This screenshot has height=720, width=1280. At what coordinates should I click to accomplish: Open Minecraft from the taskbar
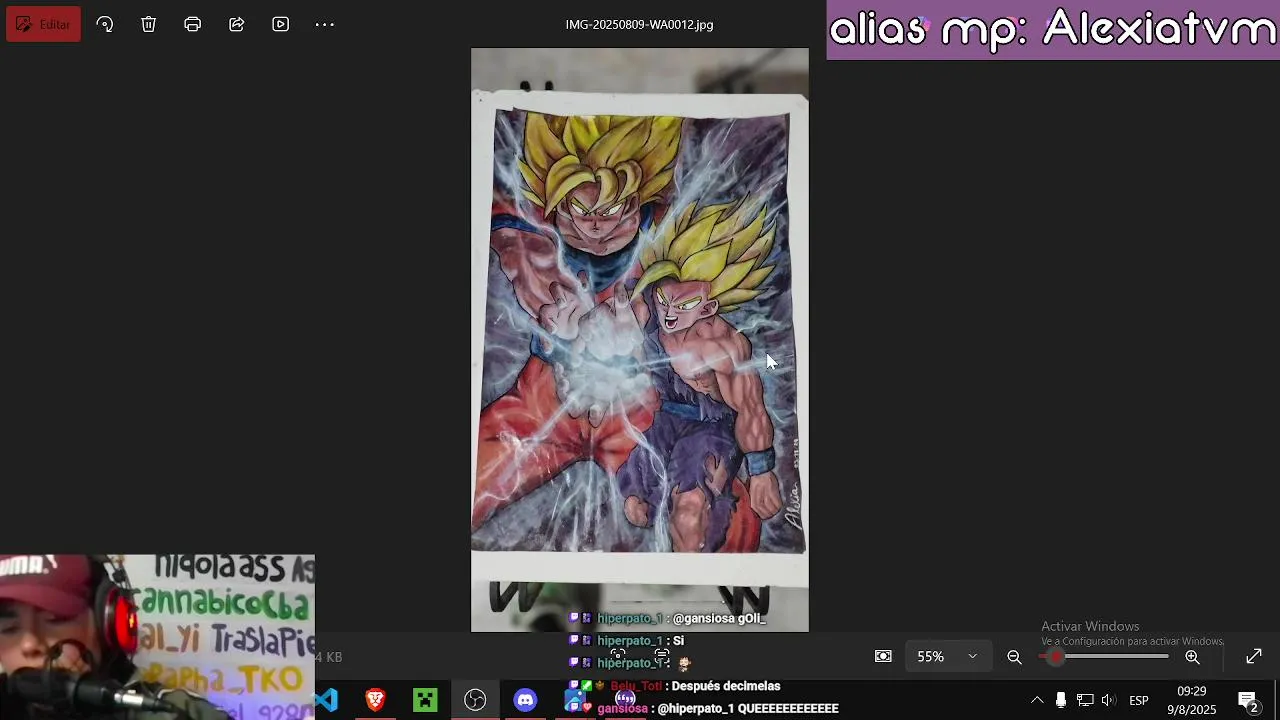click(425, 700)
